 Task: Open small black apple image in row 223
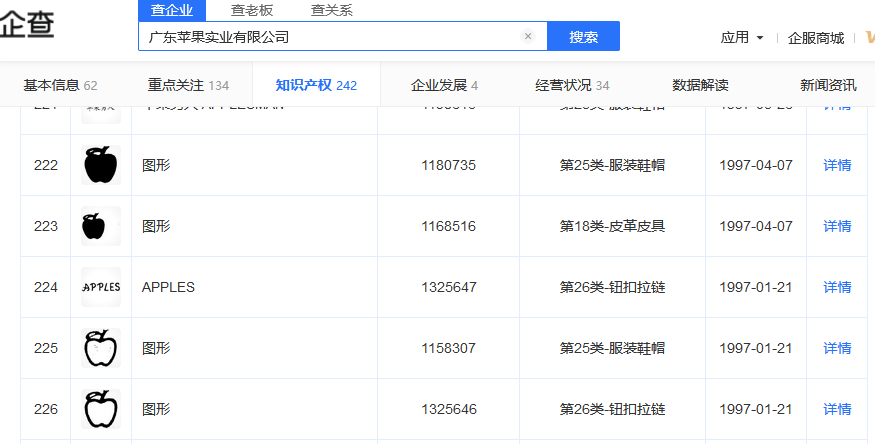pos(101,226)
